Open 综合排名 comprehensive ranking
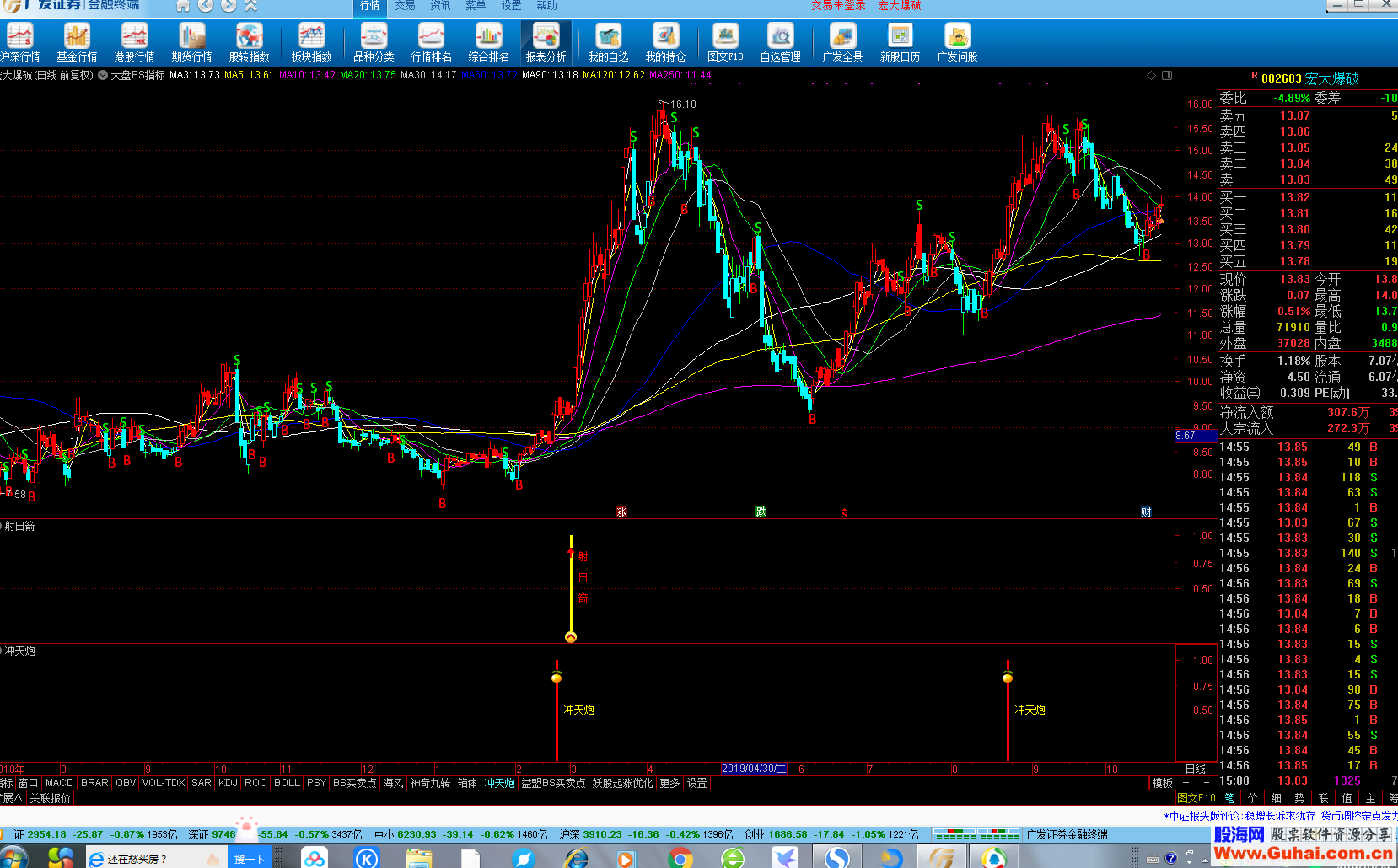Image resolution: width=1398 pixels, height=868 pixels. pos(488,43)
